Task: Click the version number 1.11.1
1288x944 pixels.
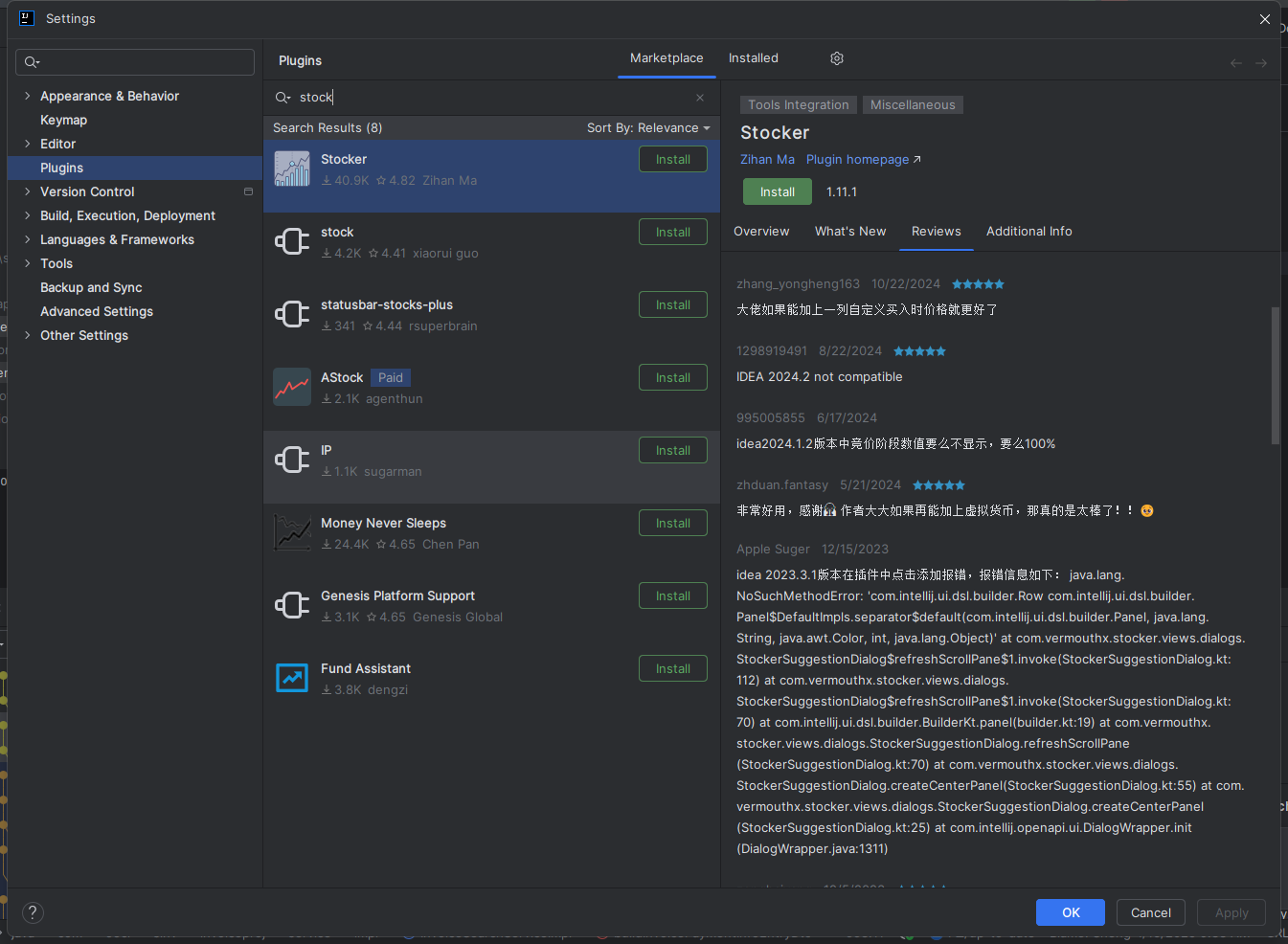Action: tap(842, 191)
